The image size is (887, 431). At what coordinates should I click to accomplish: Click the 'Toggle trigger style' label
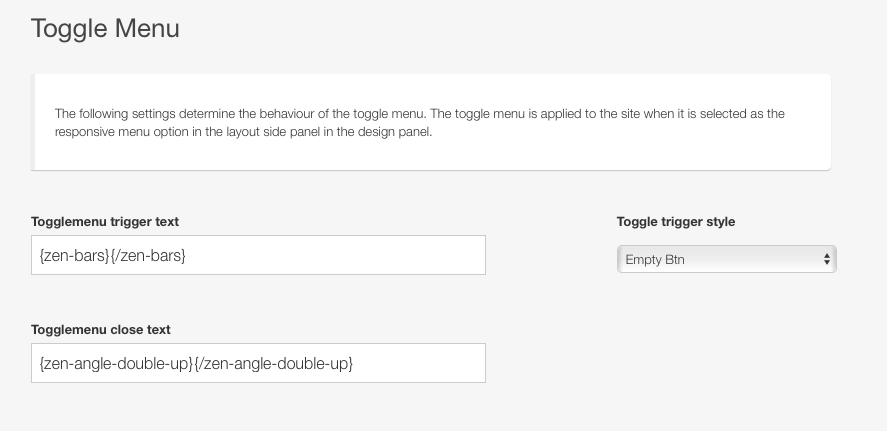click(x=676, y=222)
